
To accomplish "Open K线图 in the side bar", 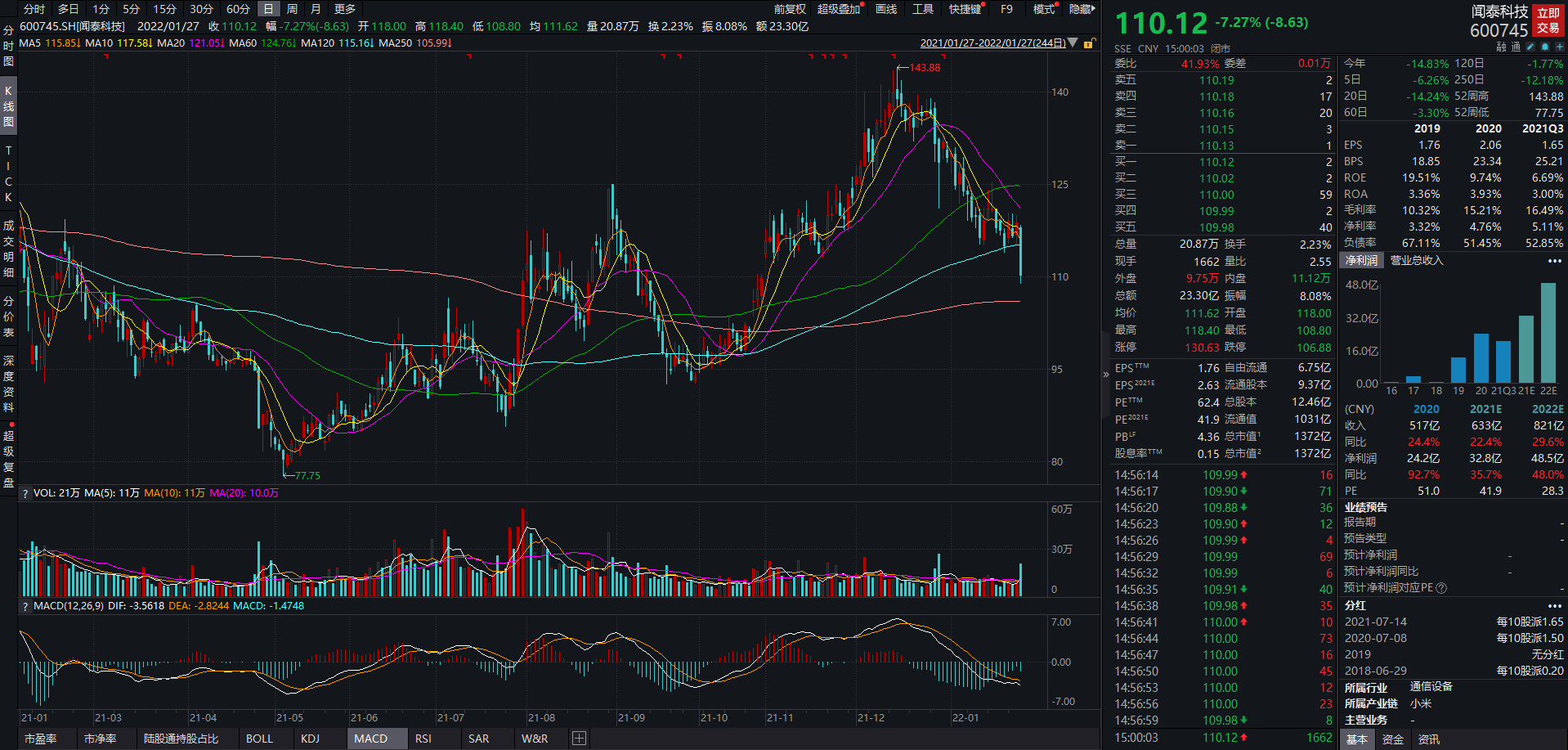I will tap(8, 106).
